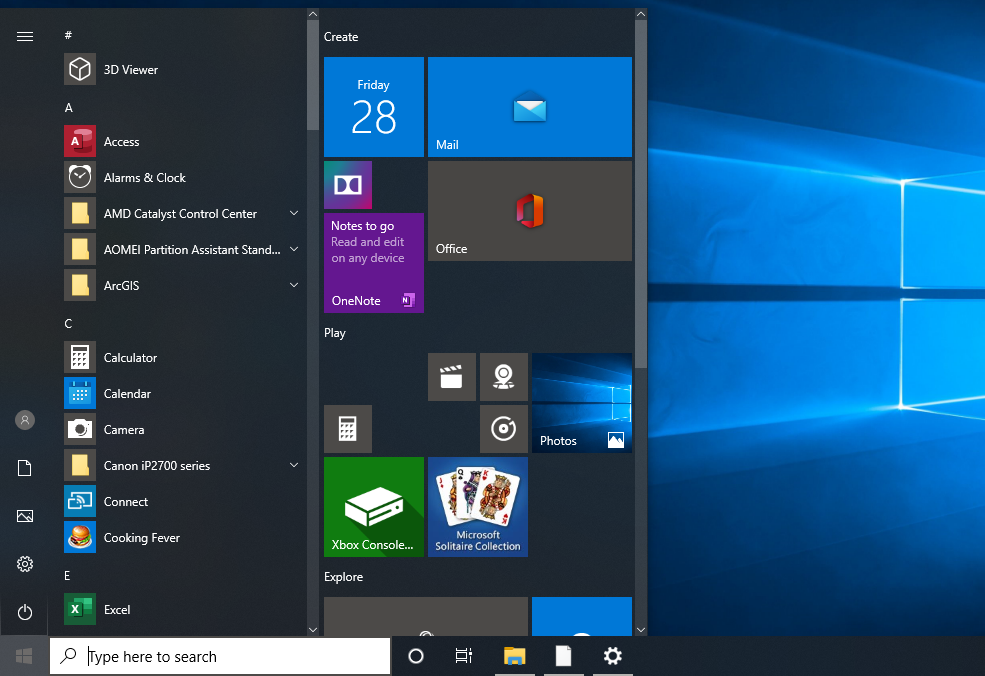Launch Xbox Console Companion tile

pos(373,506)
